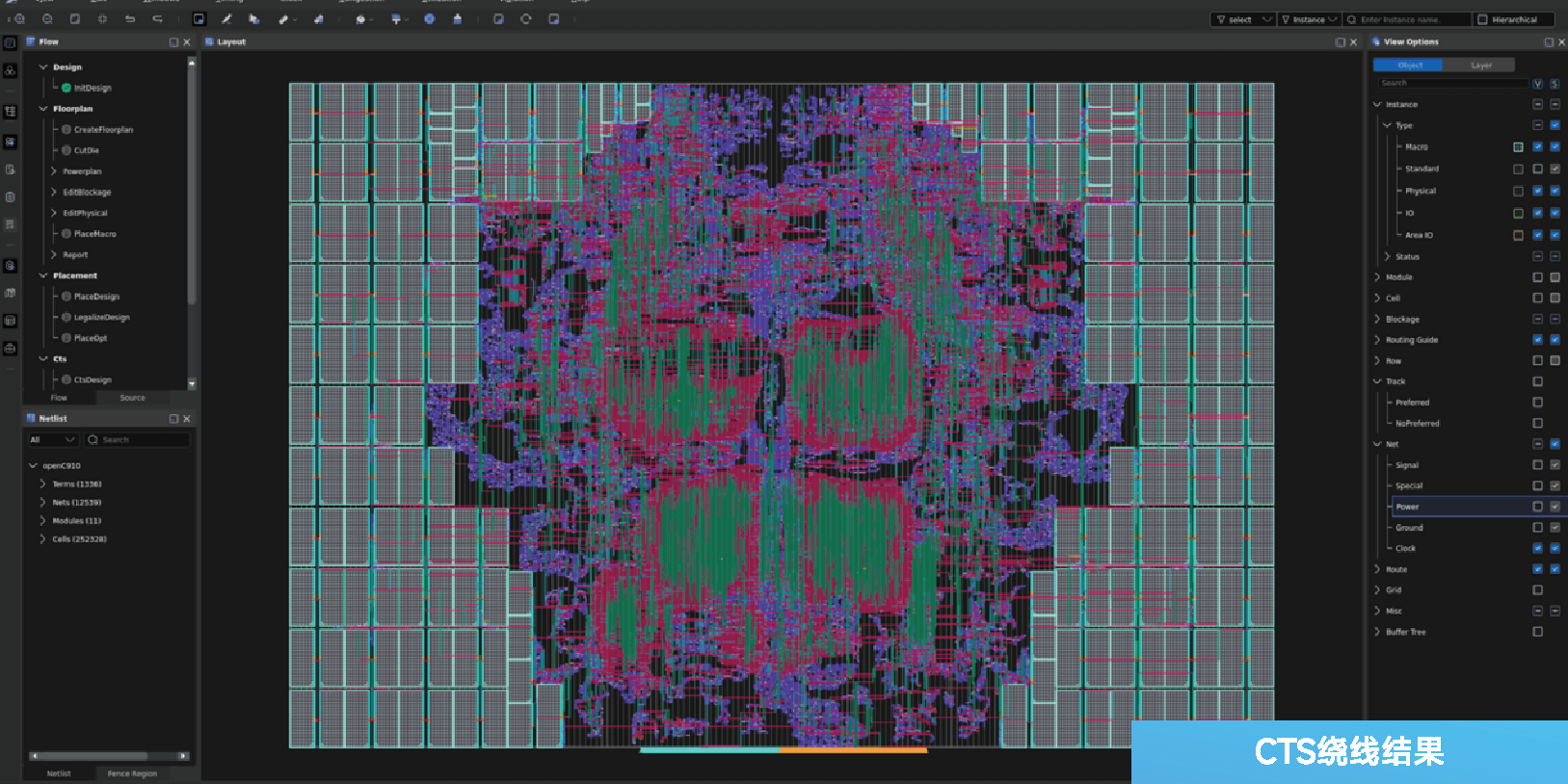Click the paint-roller toolbar icon
Image resolution: width=1568 pixels, height=784 pixels.
396,19
